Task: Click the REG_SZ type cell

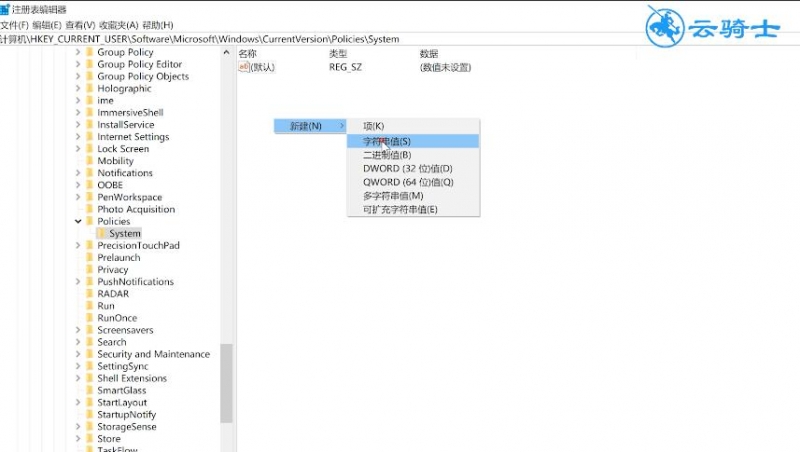Action: coord(345,67)
